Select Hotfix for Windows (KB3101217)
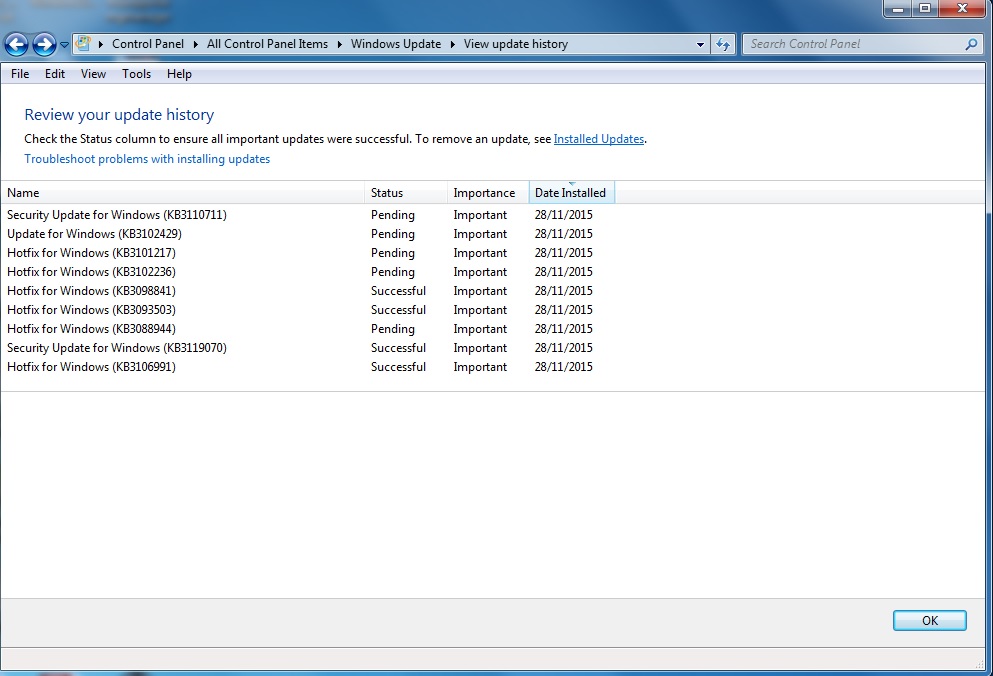 (x=91, y=253)
